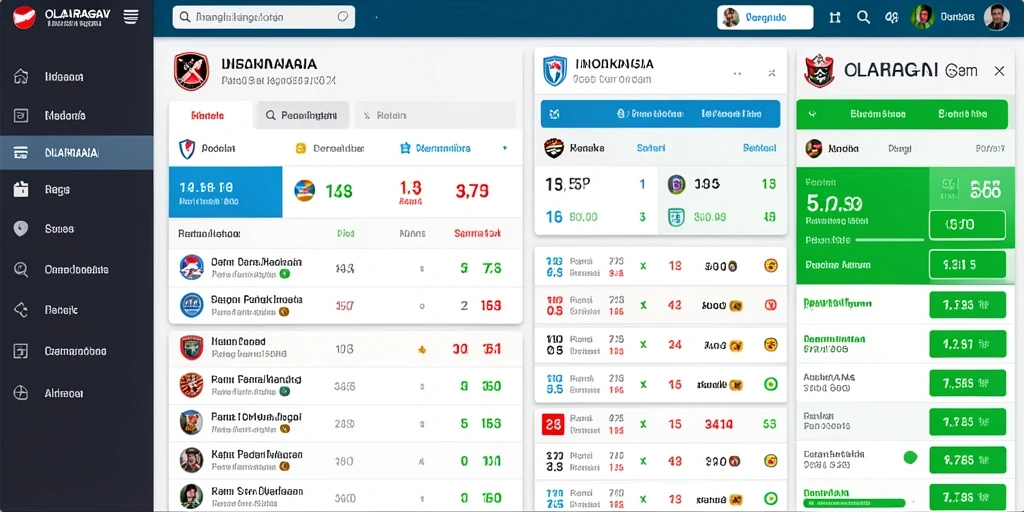Click the green 1.7.98 button
This screenshot has width=1024, height=512.
[x=967, y=304]
